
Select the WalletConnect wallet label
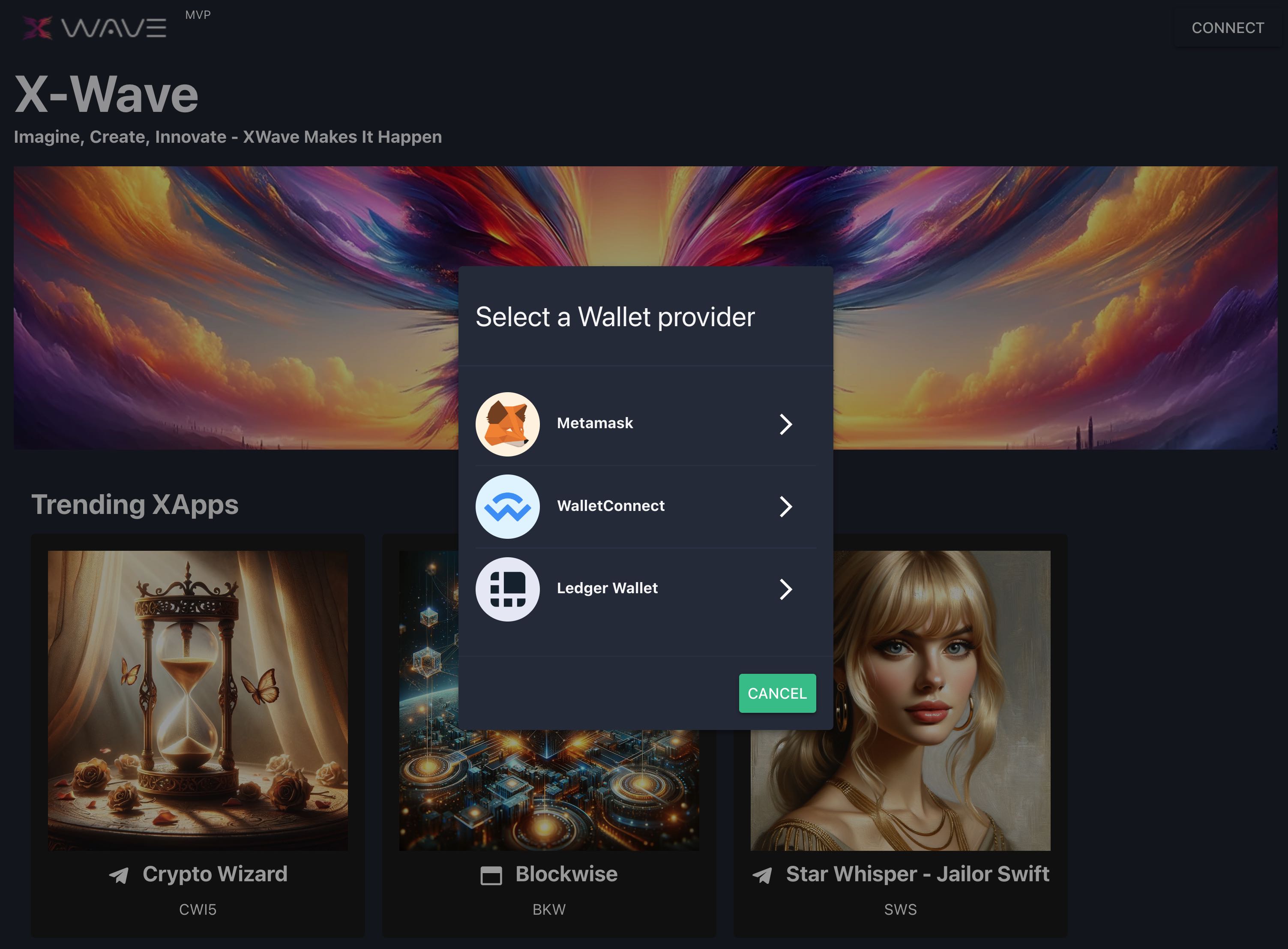coord(611,506)
